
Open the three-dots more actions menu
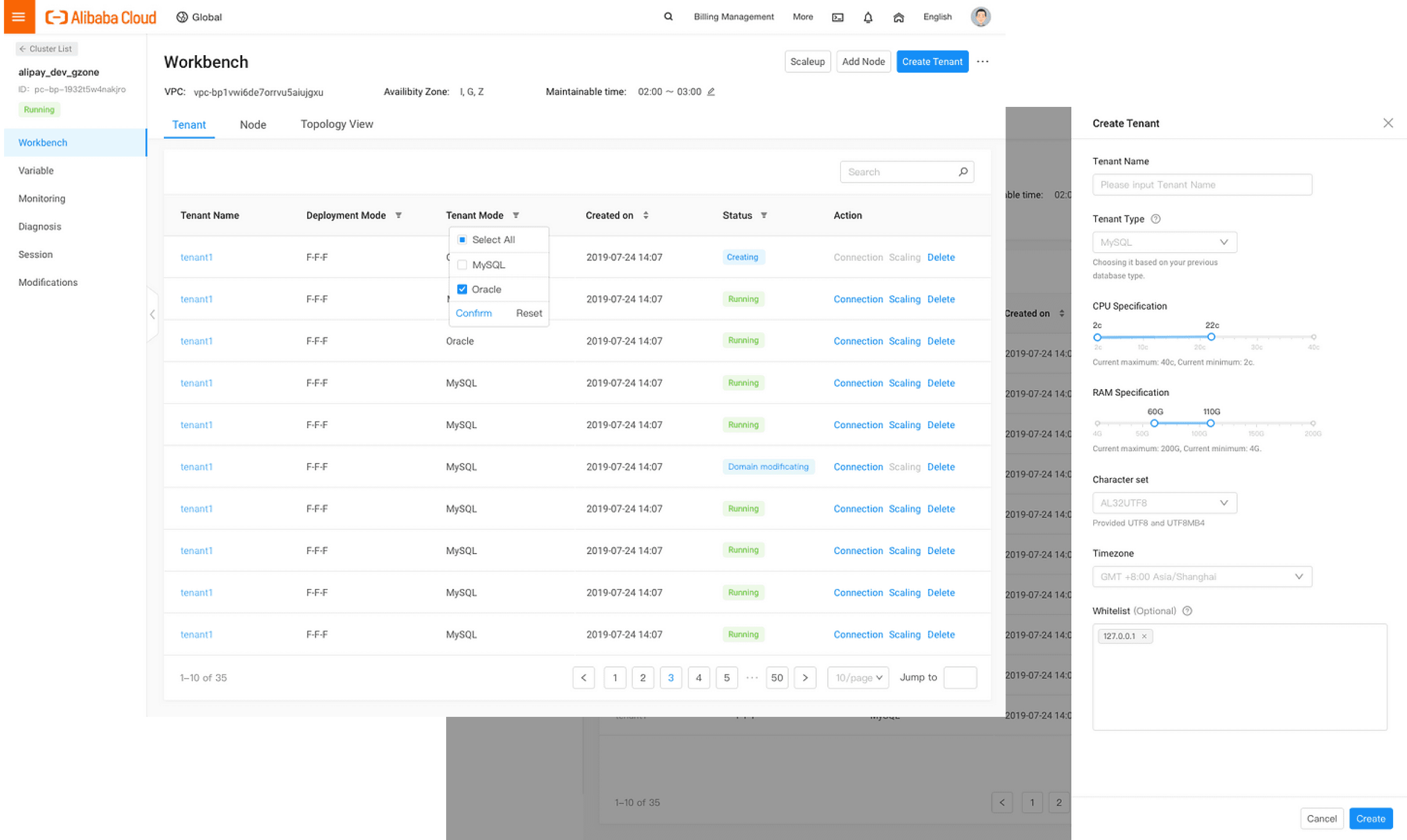(x=982, y=62)
